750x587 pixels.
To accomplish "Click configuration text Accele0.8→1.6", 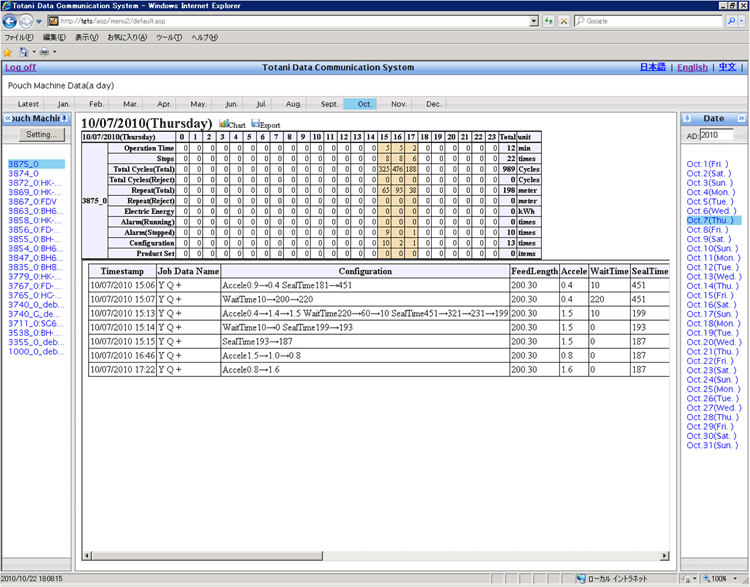I will pos(251,370).
